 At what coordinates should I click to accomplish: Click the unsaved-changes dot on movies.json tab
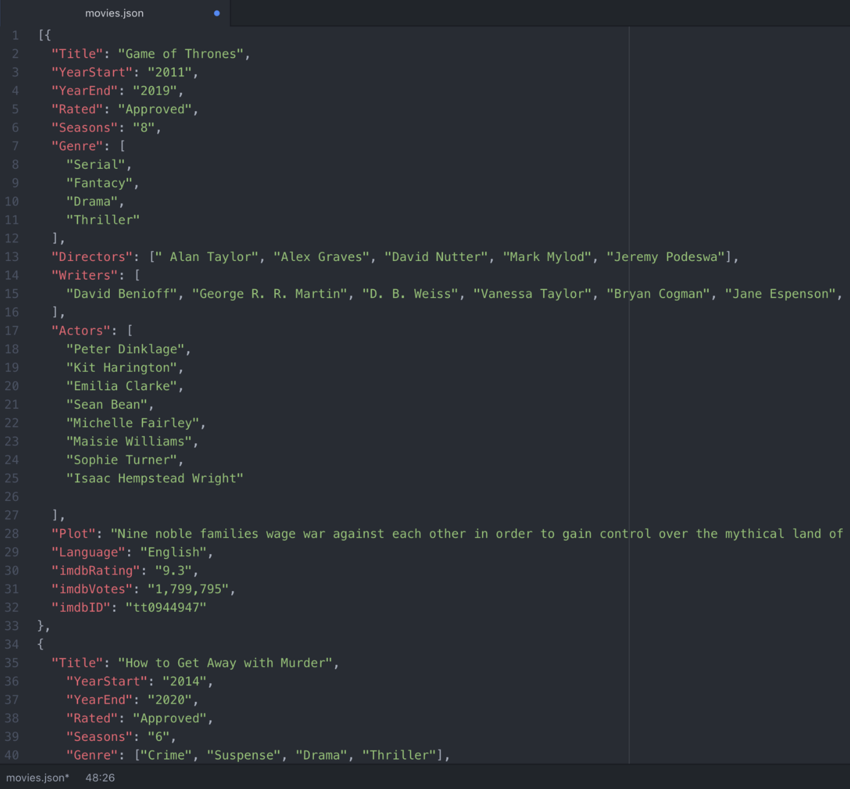pyautogui.click(x=217, y=13)
